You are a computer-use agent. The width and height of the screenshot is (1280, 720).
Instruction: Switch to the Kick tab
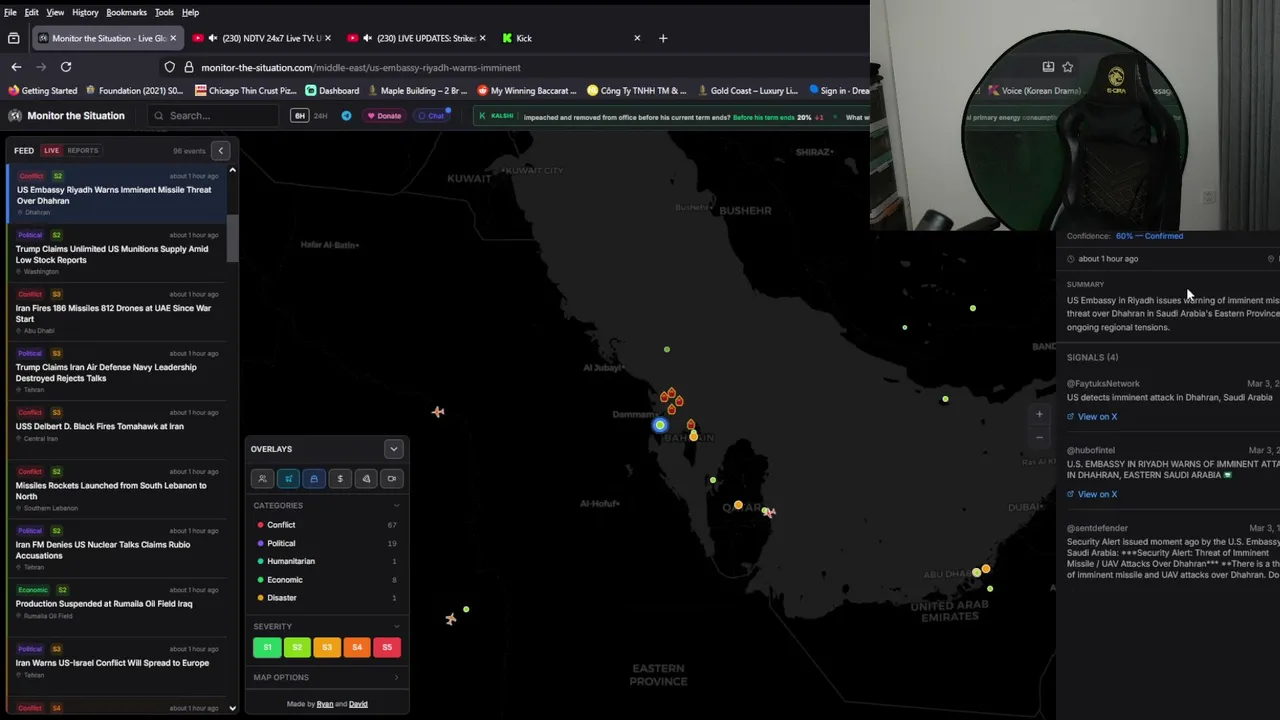[570, 38]
